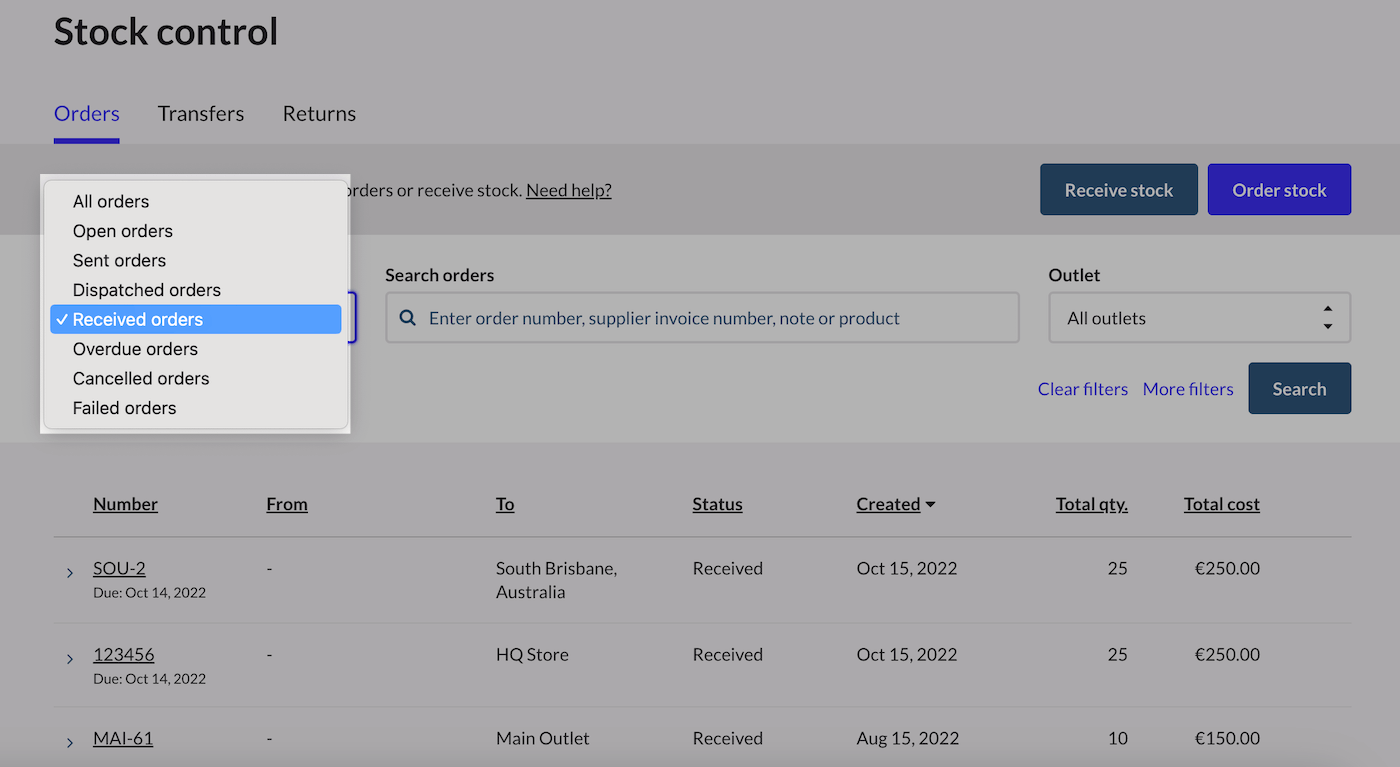Open order MAI-61 link
The image size is (1400, 767).
tap(123, 738)
